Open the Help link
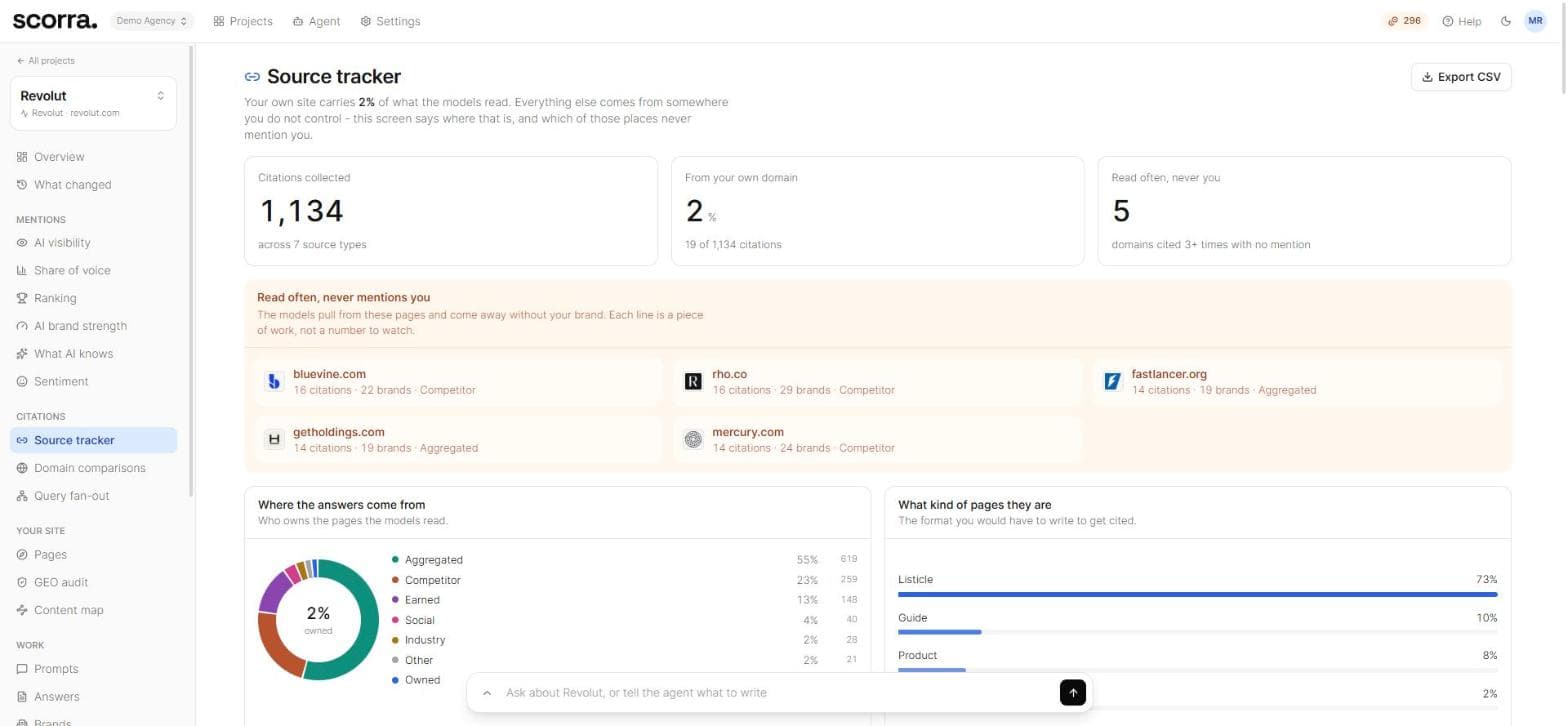1568x726 pixels. [x=1462, y=21]
